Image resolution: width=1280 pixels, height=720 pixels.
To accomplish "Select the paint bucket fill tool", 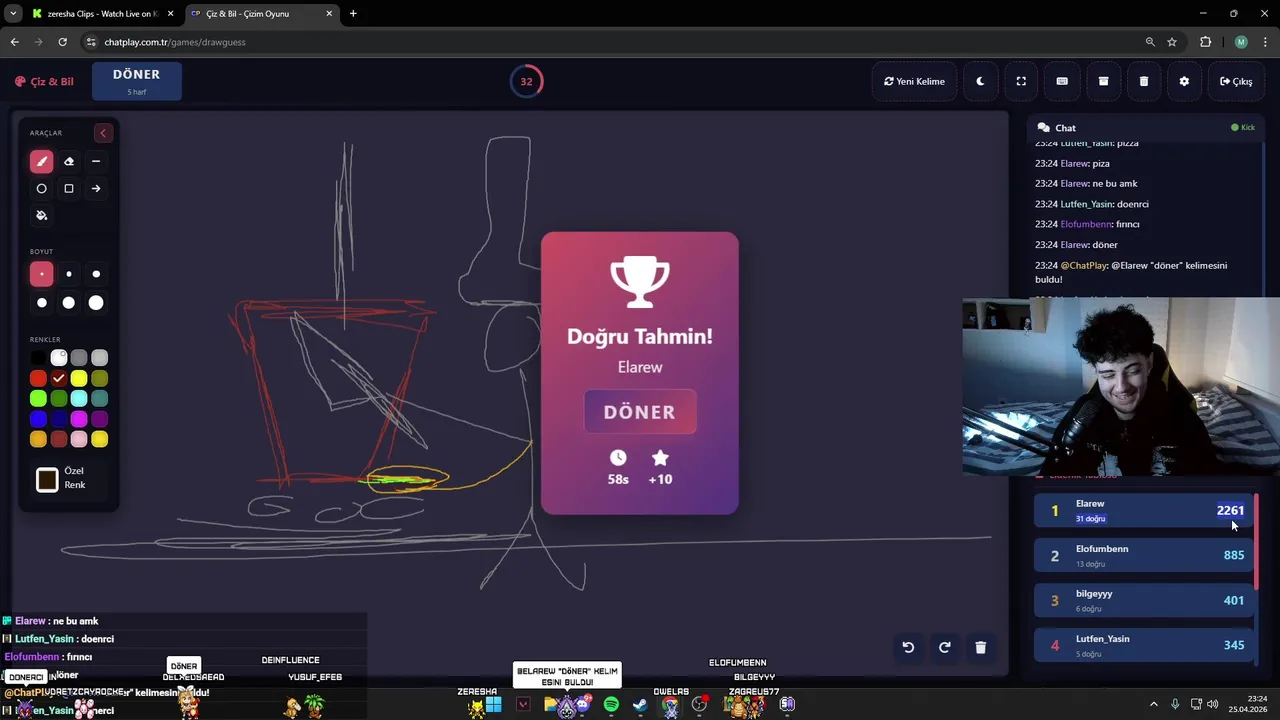I will pyautogui.click(x=41, y=215).
